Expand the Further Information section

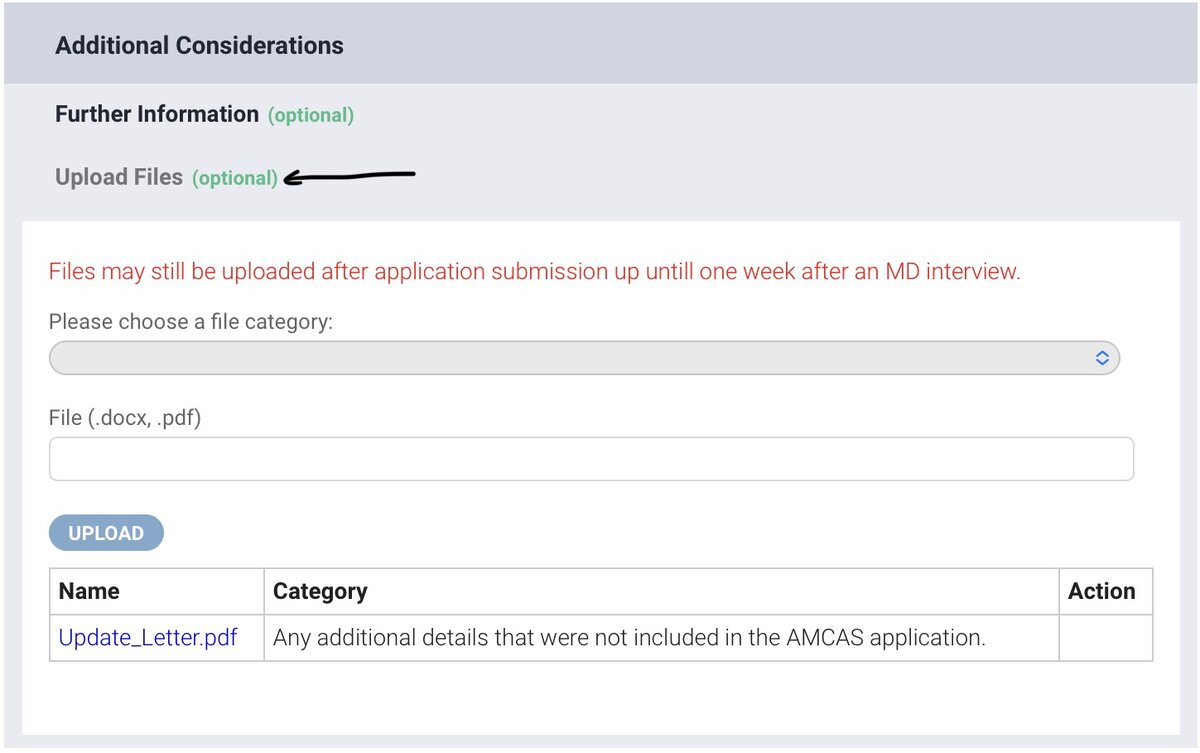click(157, 114)
